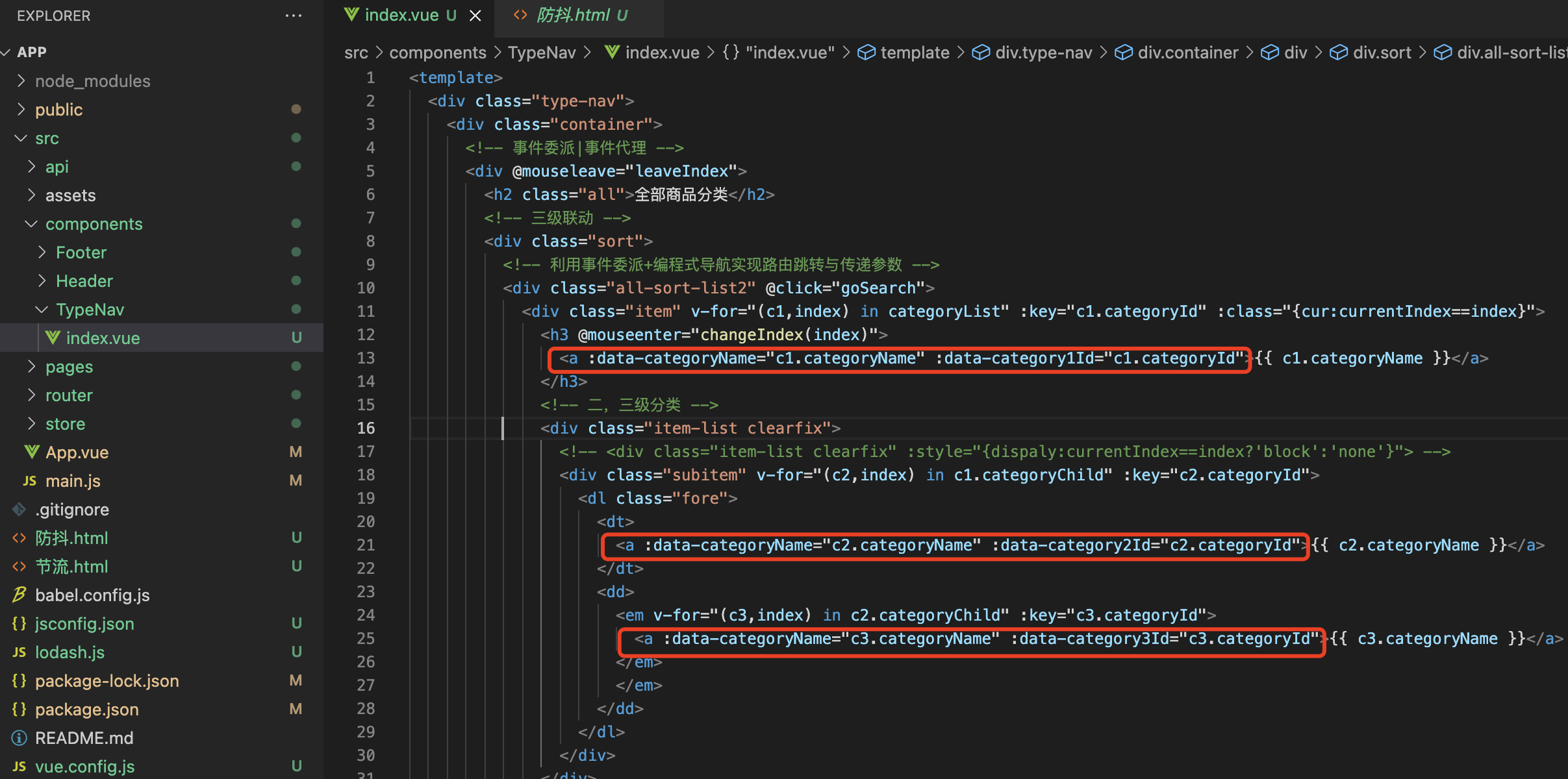The image size is (1568, 779).
Task: Click the info icon beside README.md
Action: click(x=19, y=738)
